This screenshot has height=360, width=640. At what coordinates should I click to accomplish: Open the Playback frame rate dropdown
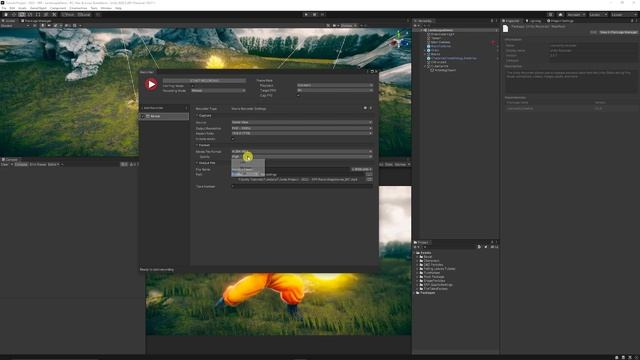pos(335,85)
